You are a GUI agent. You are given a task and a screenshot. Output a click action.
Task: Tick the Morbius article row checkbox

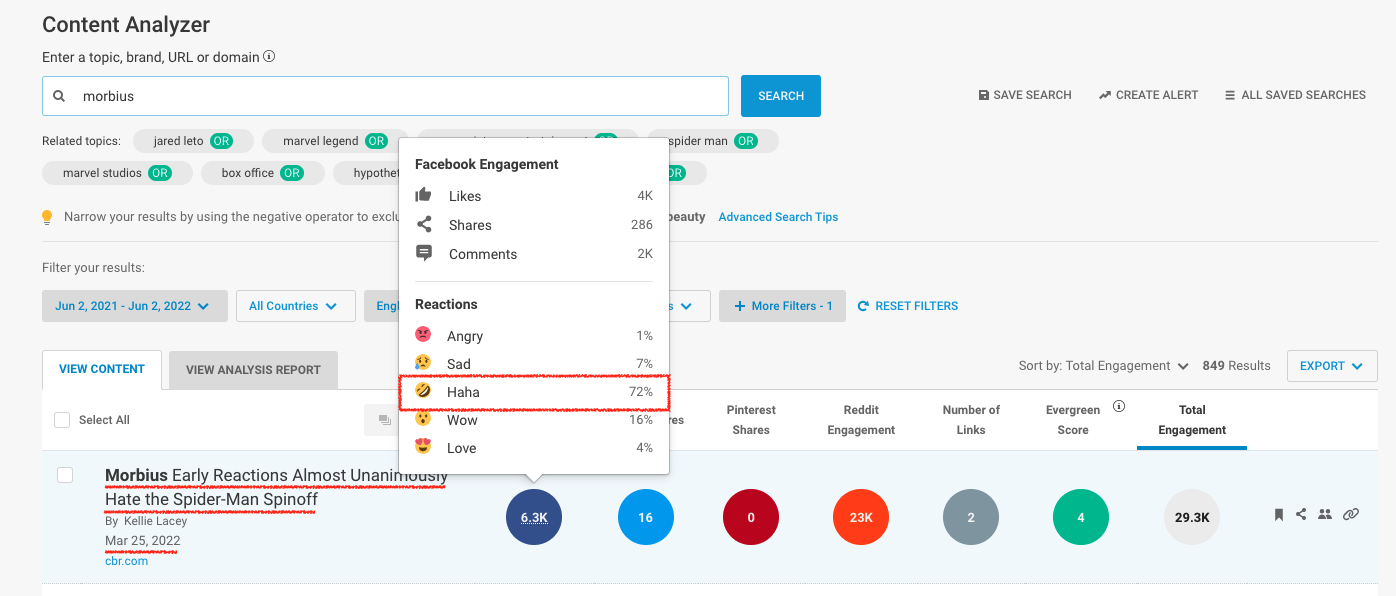[x=65, y=475]
